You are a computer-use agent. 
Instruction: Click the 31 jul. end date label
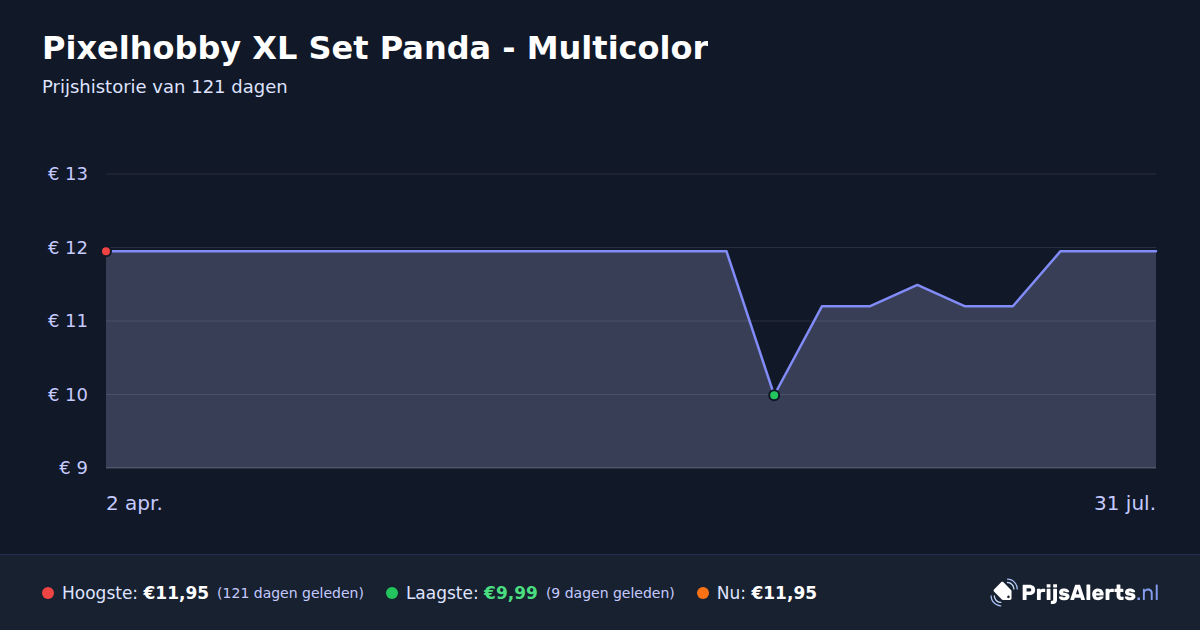click(1125, 504)
